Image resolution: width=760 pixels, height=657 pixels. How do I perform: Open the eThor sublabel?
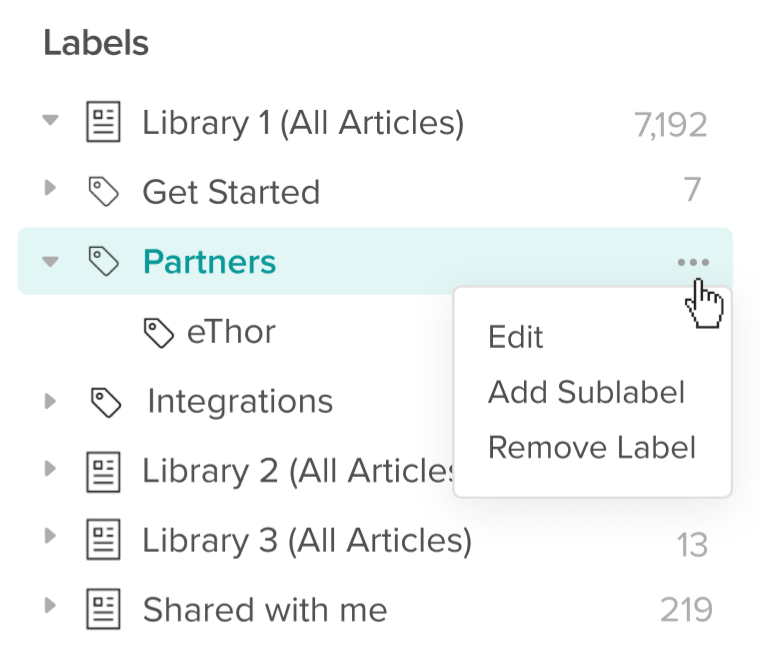pos(231,332)
